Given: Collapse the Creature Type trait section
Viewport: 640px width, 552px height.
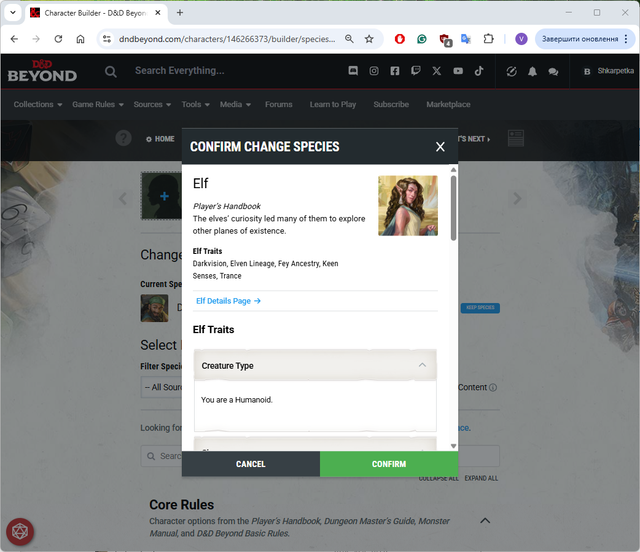Looking at the screenshot, I should [422, 366].
